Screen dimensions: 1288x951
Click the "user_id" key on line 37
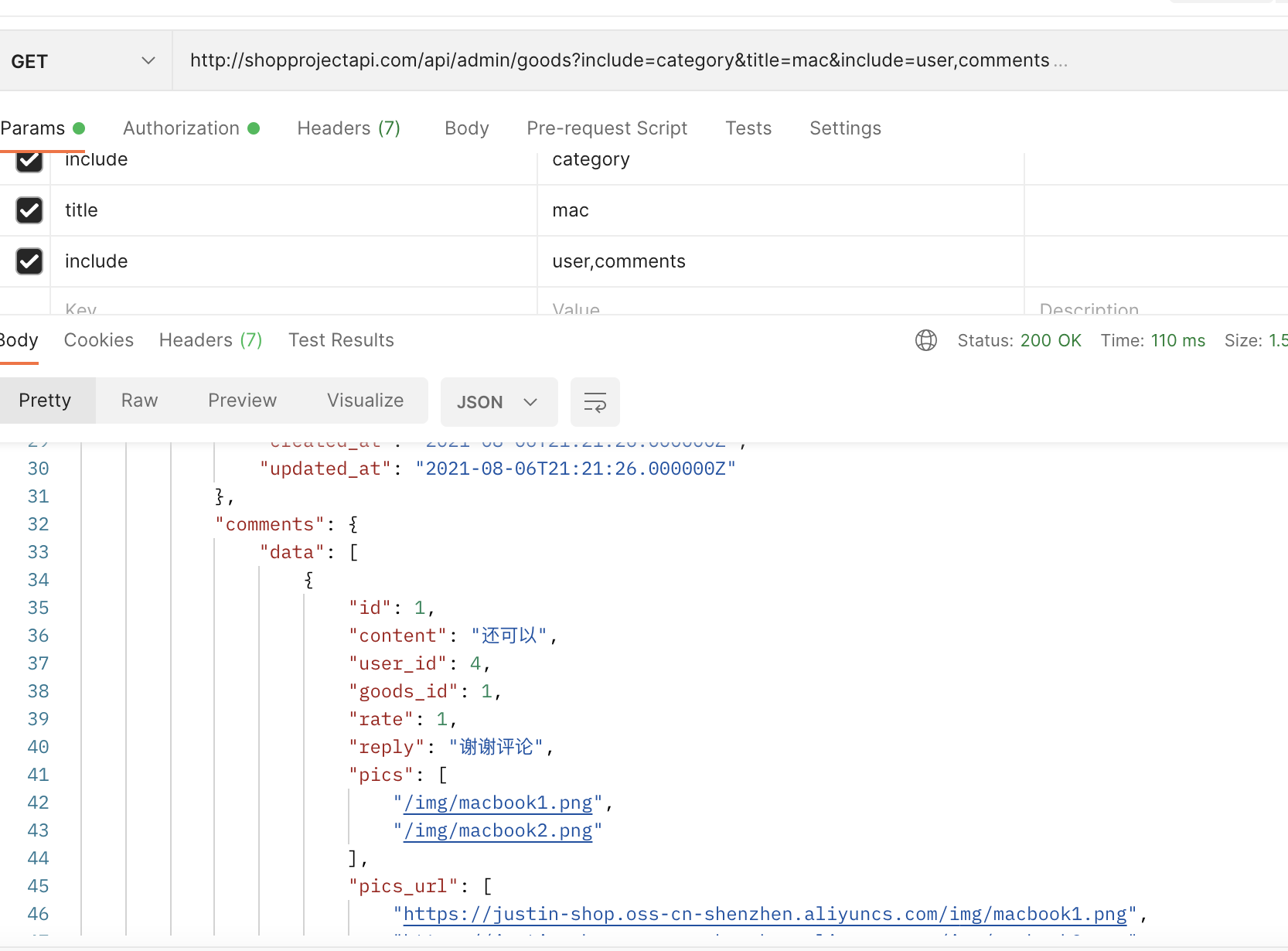(398, 664)
